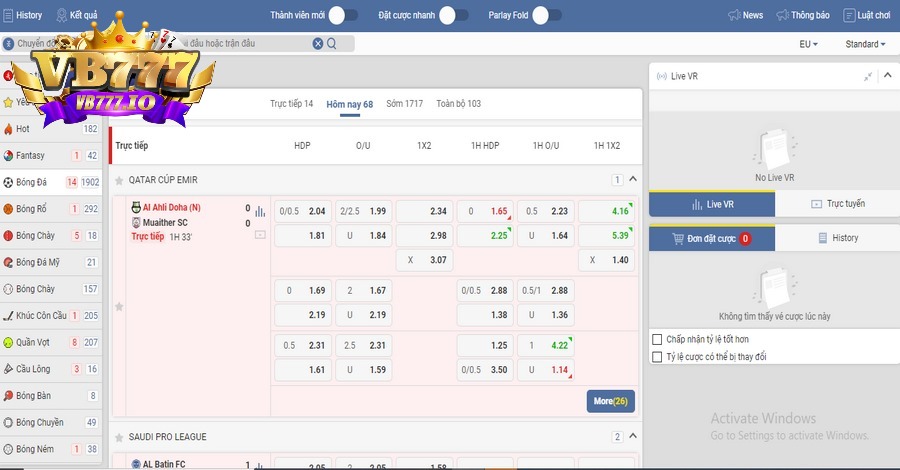The width and height of the screenshot is (900, 470).
Task: Collapse the Qatar Cúp Emir league section
Action: point(633,179)
